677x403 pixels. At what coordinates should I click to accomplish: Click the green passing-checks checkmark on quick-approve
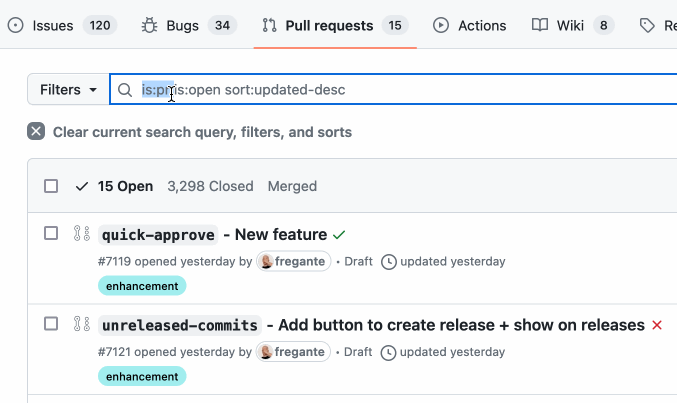coord(339,235)
